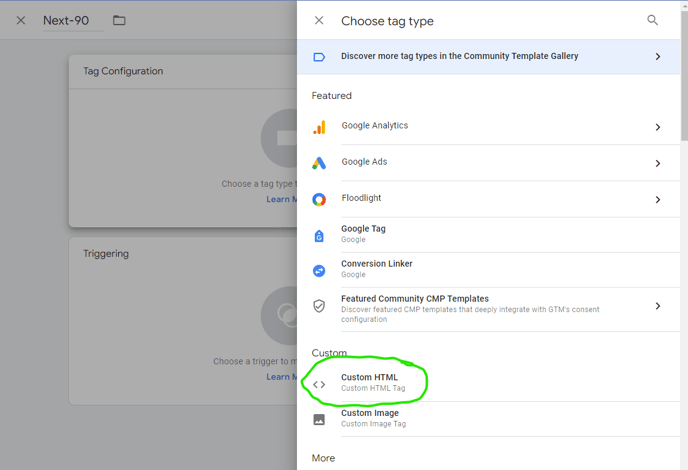Click the Floodlight circular icon
Image resolution: width=688 pixels, height=470 pixels.
pyautogui.click(x=319, y=199)
